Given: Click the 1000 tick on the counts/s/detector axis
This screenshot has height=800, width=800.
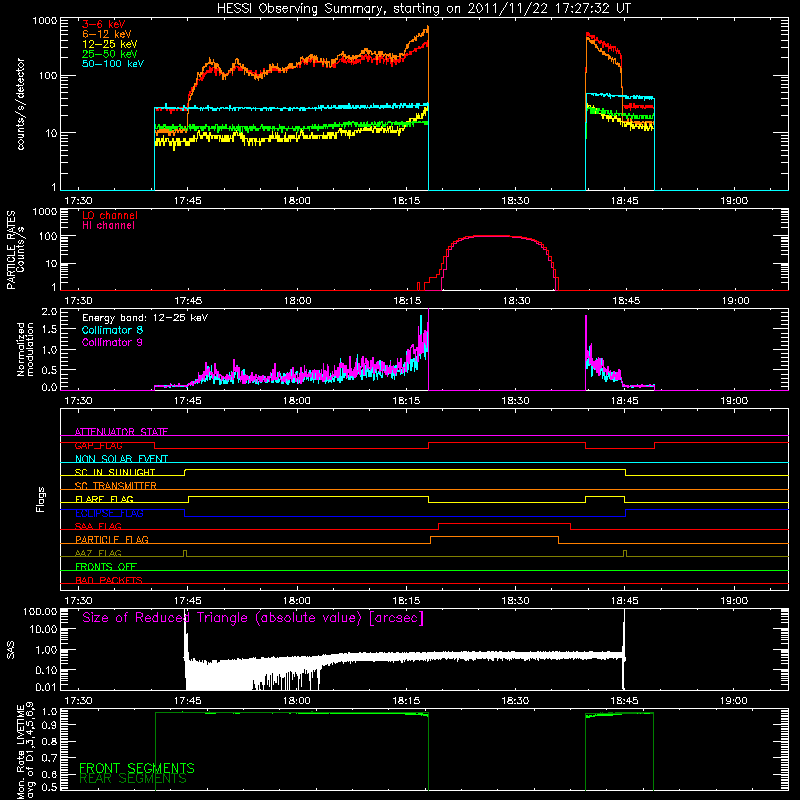Looking at the screenshot, I should coord(45,21).
